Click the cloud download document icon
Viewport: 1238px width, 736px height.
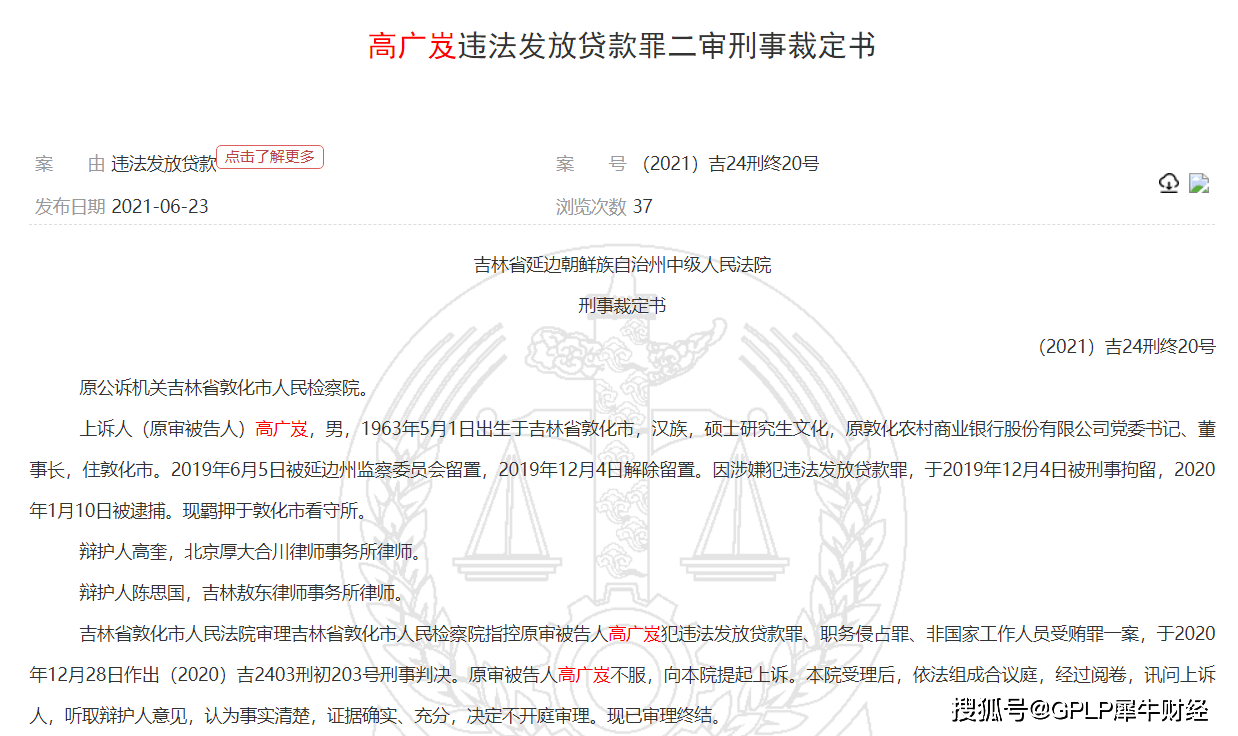(1168, 184)
